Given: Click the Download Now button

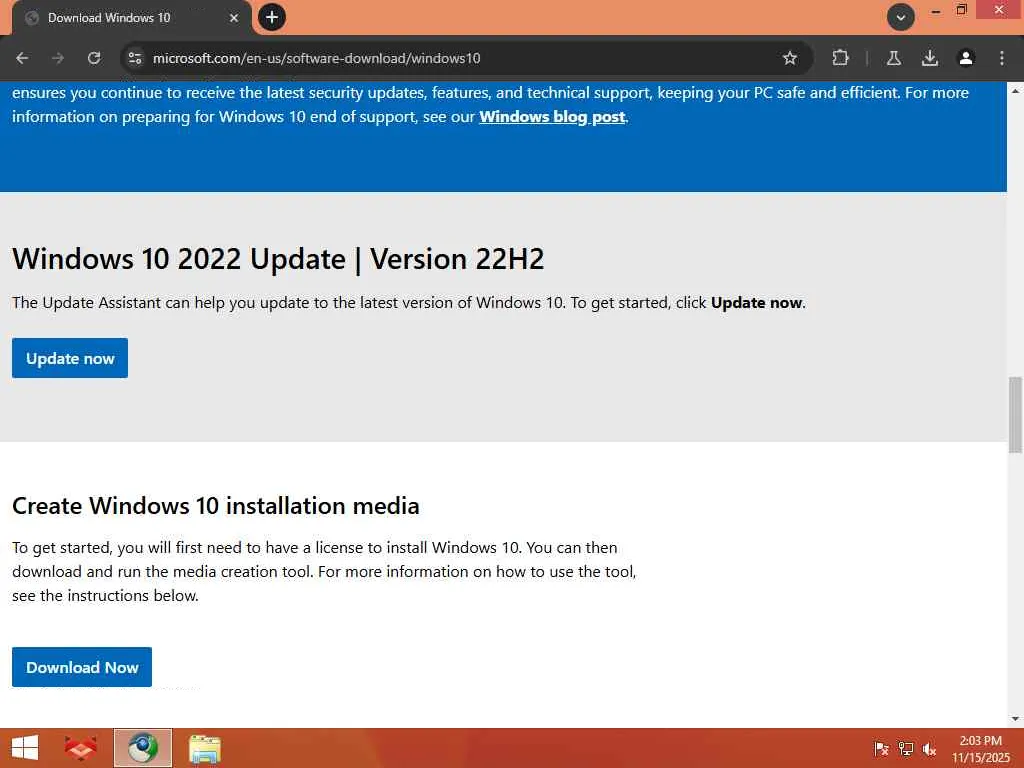Looking at the screenshot, I should click(82, 667).
